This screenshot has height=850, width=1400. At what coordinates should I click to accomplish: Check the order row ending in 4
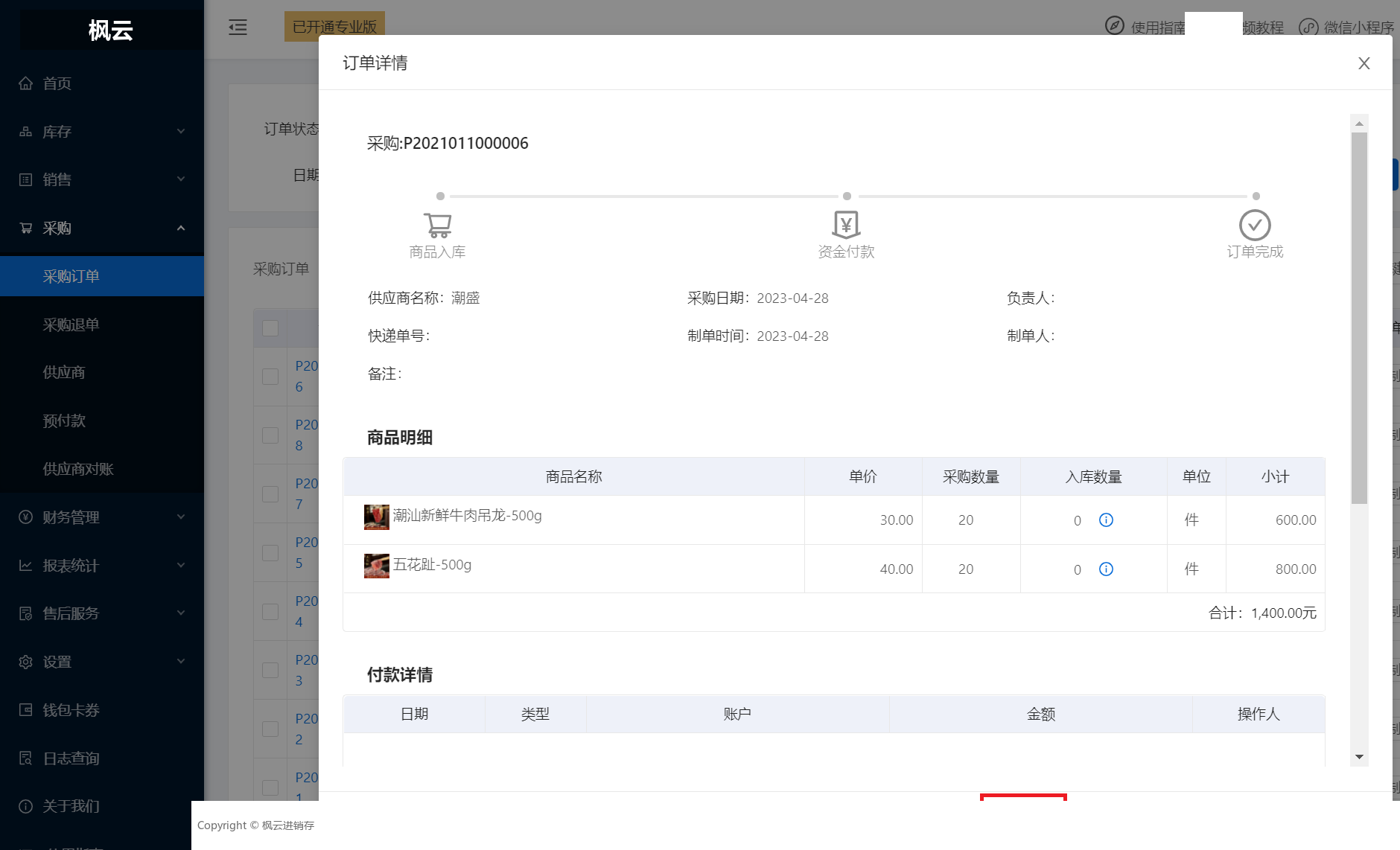[270, 612]
